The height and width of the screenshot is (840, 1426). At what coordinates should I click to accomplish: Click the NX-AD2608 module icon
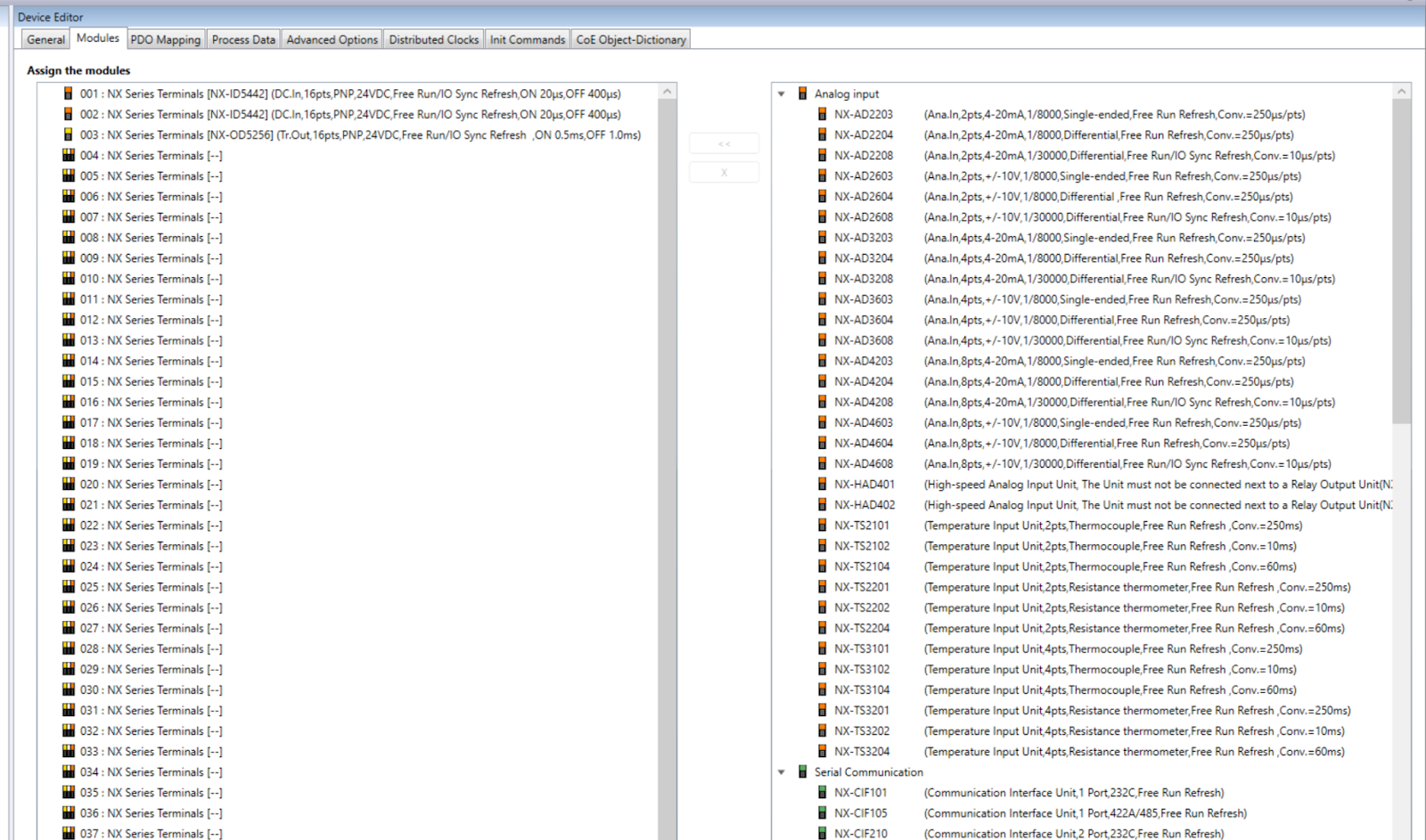tap(822, 217)
